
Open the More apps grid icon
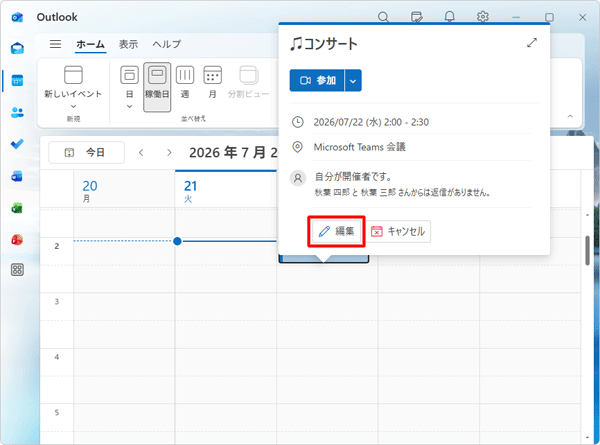[x=17, y=270]
